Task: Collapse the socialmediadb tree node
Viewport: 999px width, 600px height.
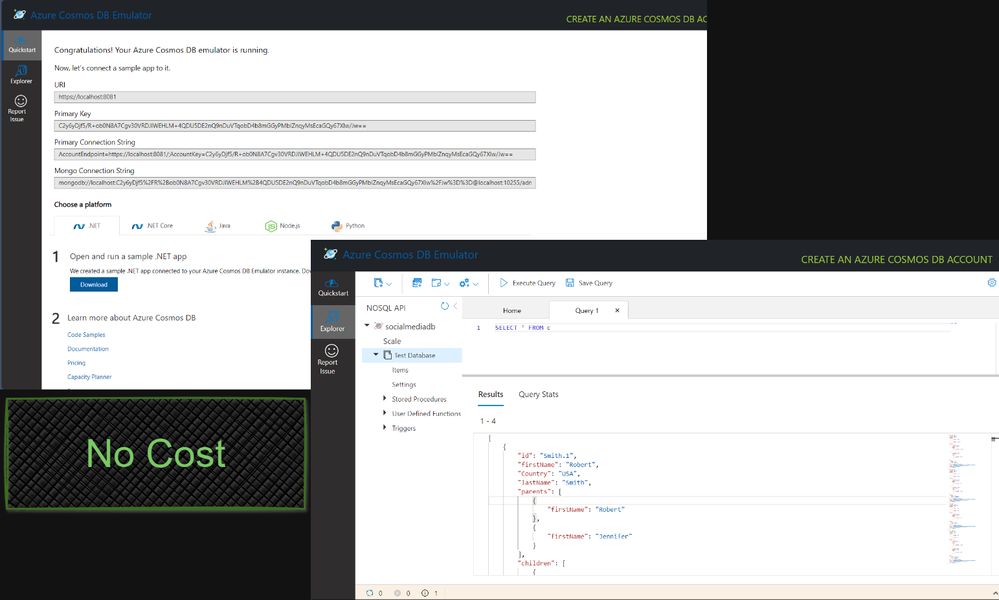Action: tap(367, 325)
